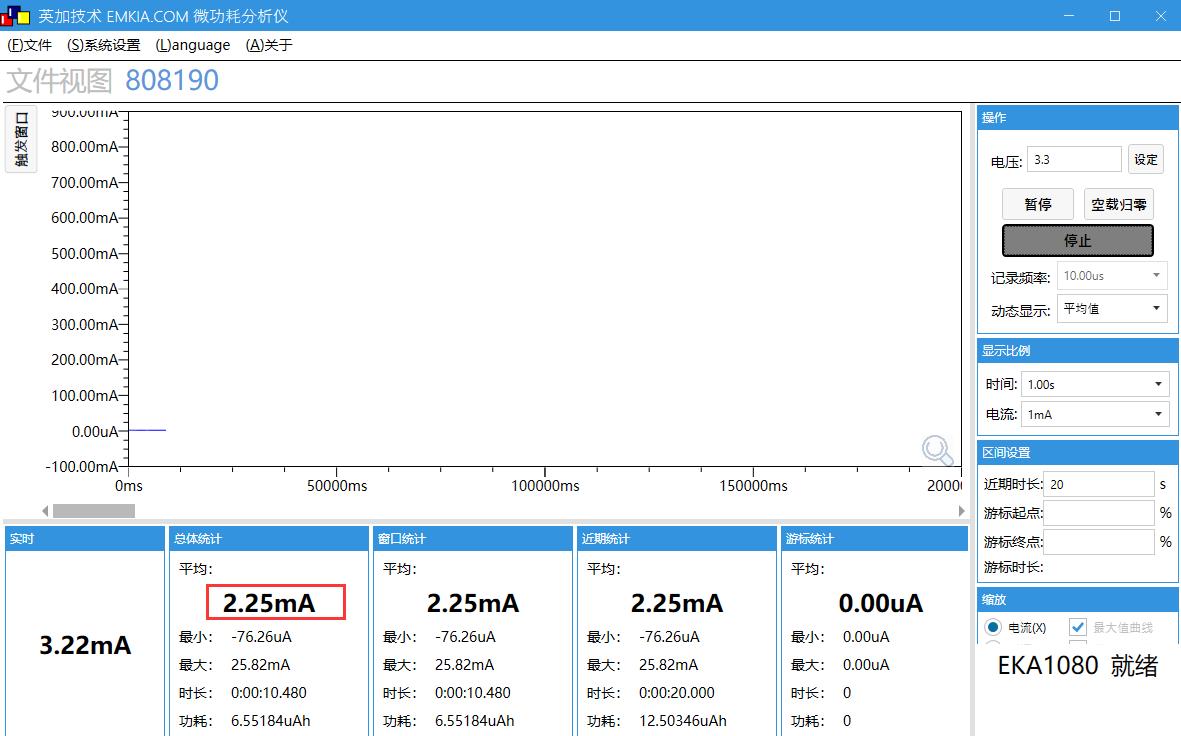
Task: Click the magnifier zoom icon on chart
Action: point(937,451)
